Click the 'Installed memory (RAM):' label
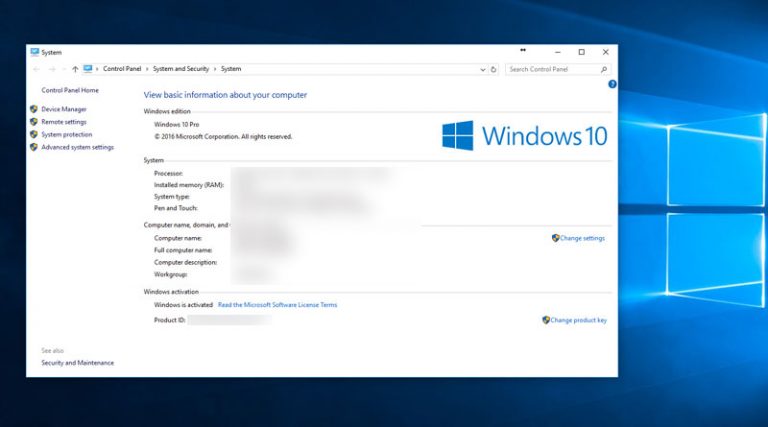Image resolution: width=768 pixels, height=427 pixels. click(189, 185)
